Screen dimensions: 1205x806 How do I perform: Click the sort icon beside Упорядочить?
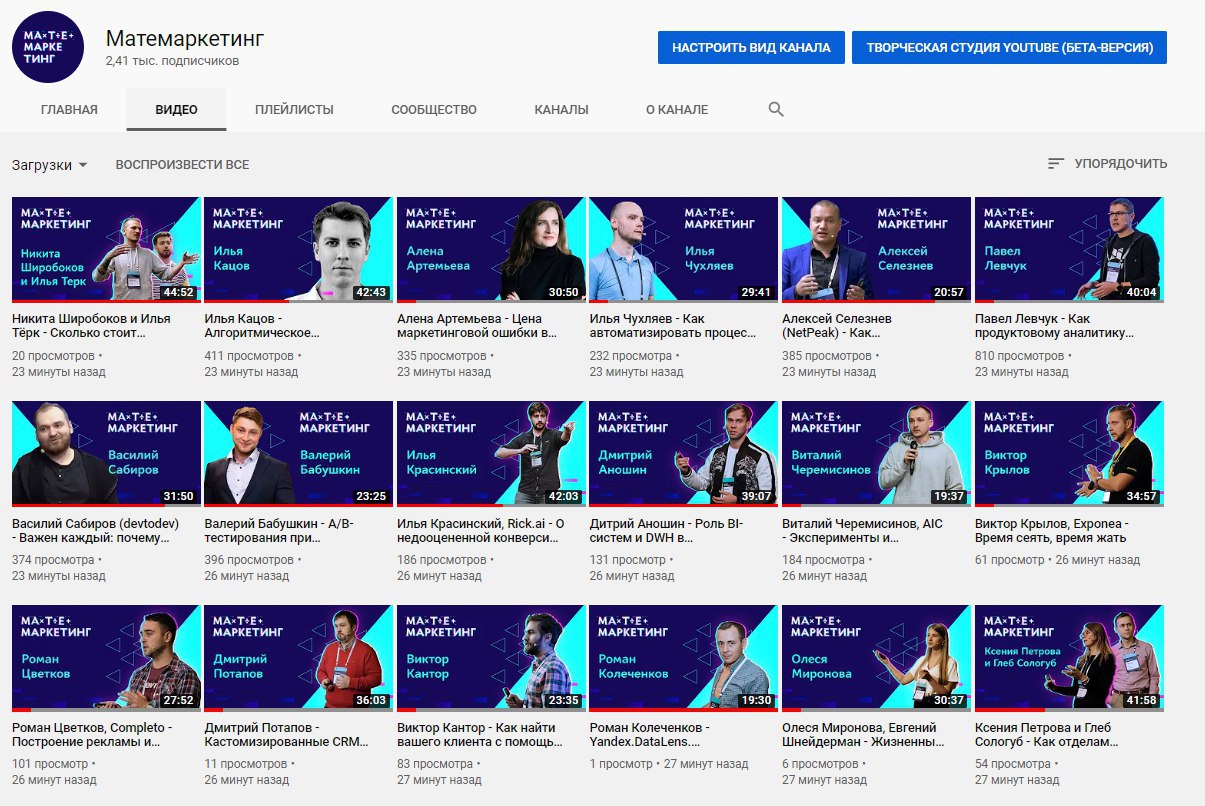[x=1056, y=164]
